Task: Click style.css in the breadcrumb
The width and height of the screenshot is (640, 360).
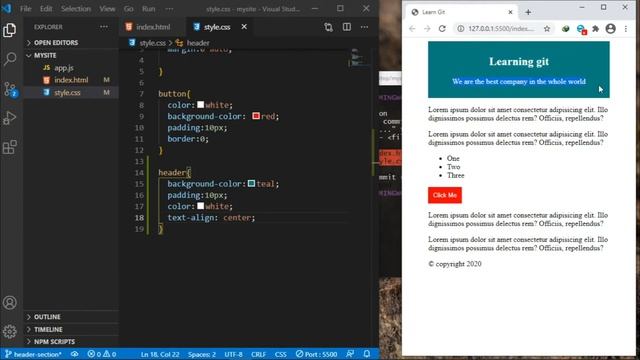Action: tap(152, 43)
